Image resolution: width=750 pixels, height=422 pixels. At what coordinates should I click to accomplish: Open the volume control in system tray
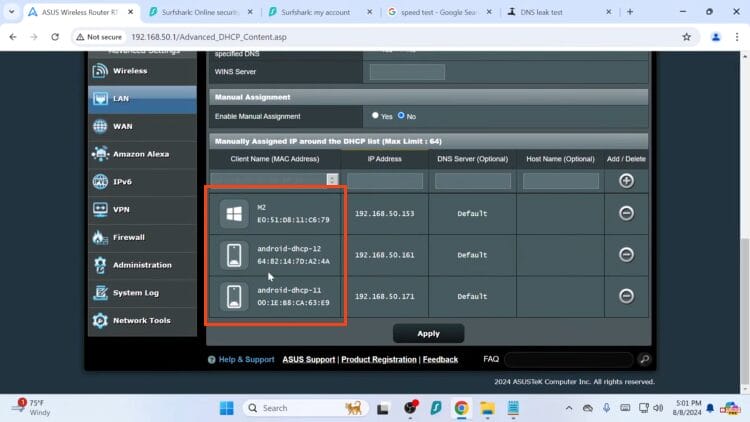click(658, 408)
